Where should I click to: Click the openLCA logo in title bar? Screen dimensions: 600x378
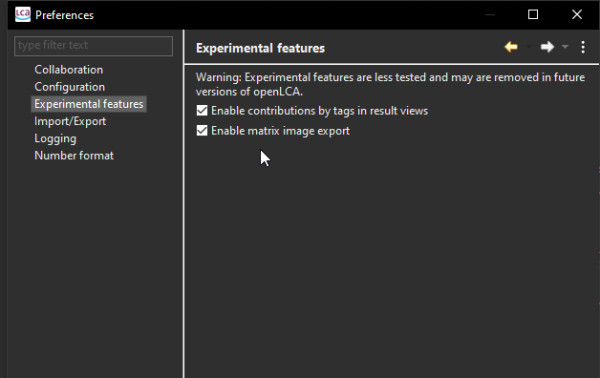point(23,15)
